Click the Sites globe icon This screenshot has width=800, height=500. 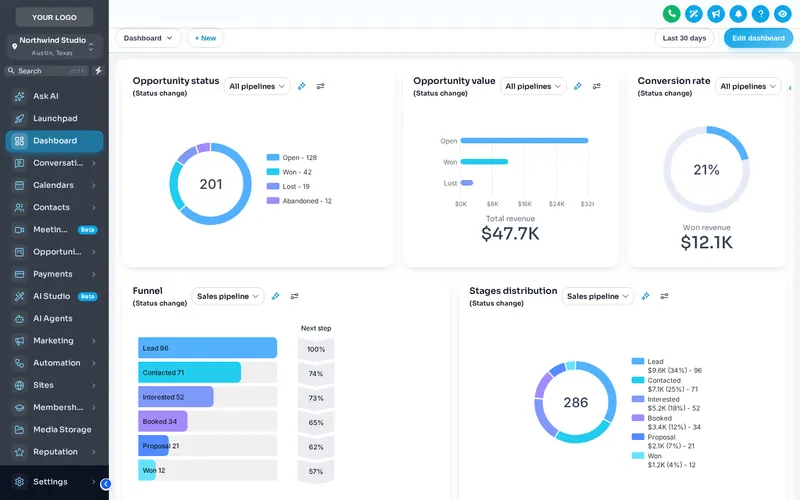(x=19, y=385)
